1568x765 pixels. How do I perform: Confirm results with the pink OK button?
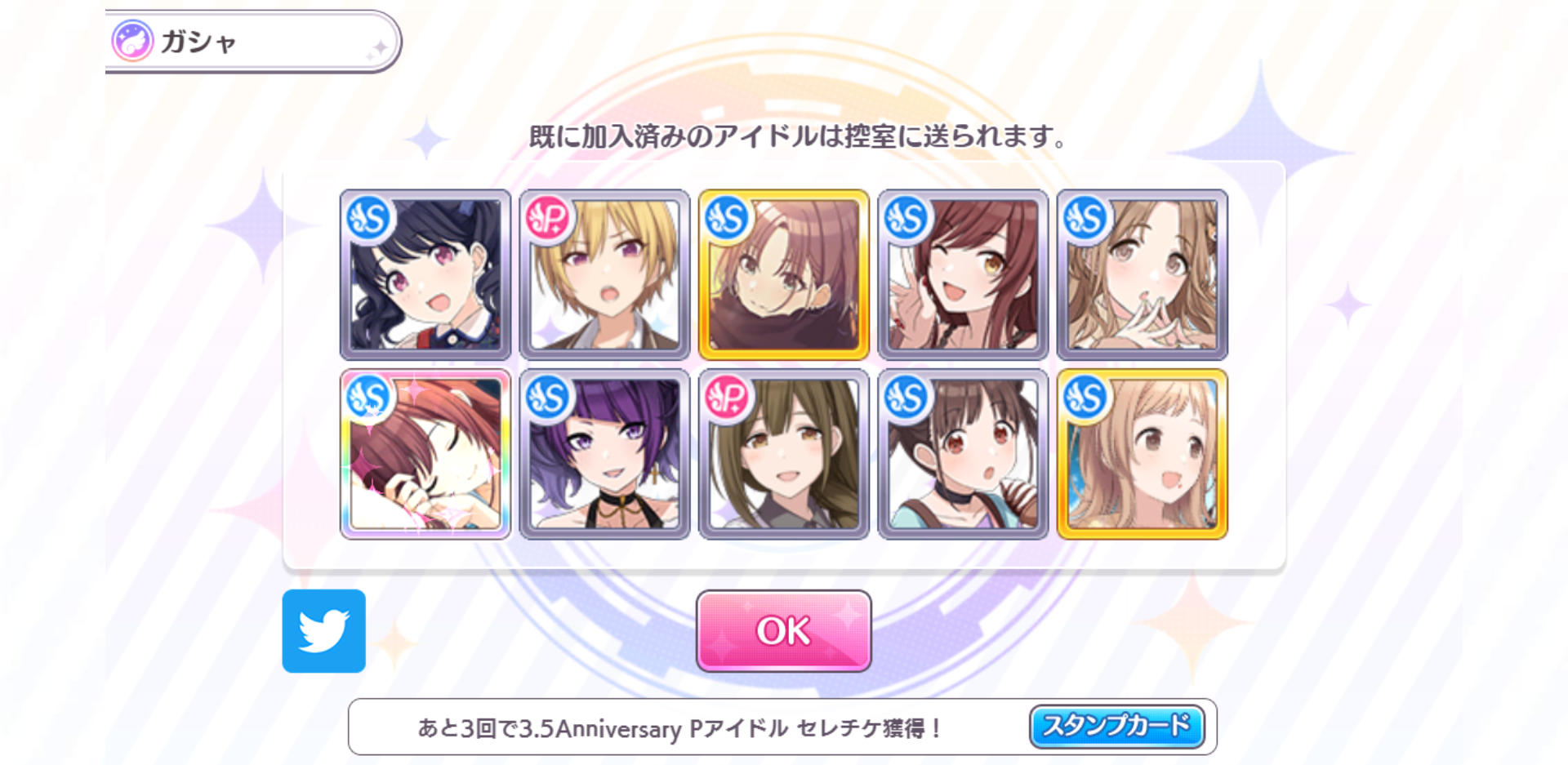(x=783, y=631)
